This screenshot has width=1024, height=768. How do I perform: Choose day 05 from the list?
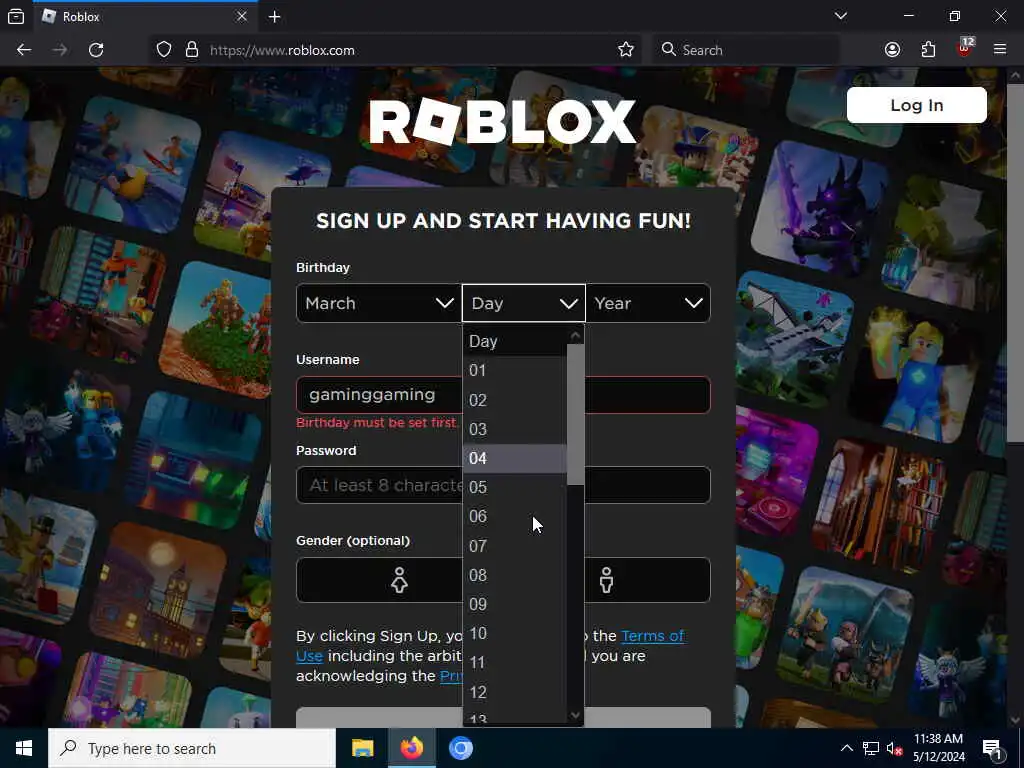[515, 487]
